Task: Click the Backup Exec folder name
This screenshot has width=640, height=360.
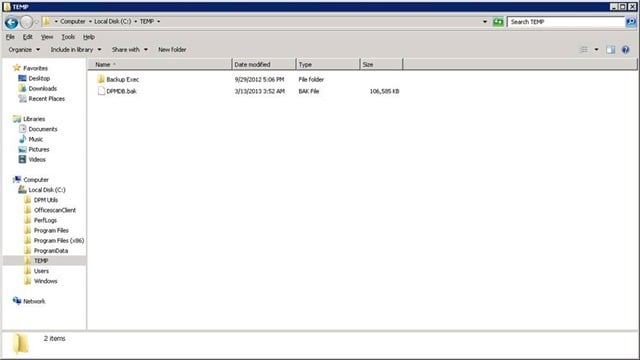Action: [122, 80]
